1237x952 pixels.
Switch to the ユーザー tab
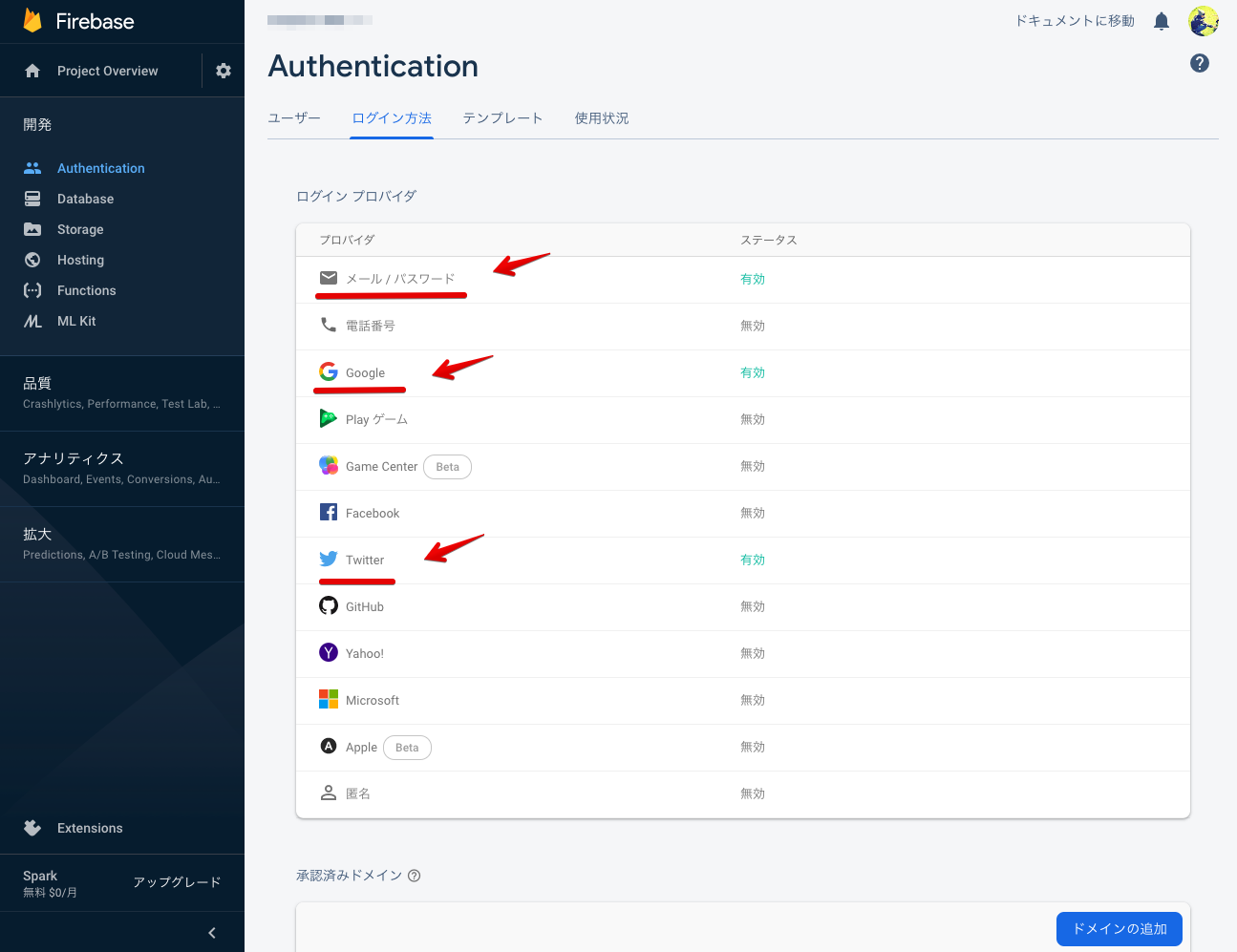[294, 118]
